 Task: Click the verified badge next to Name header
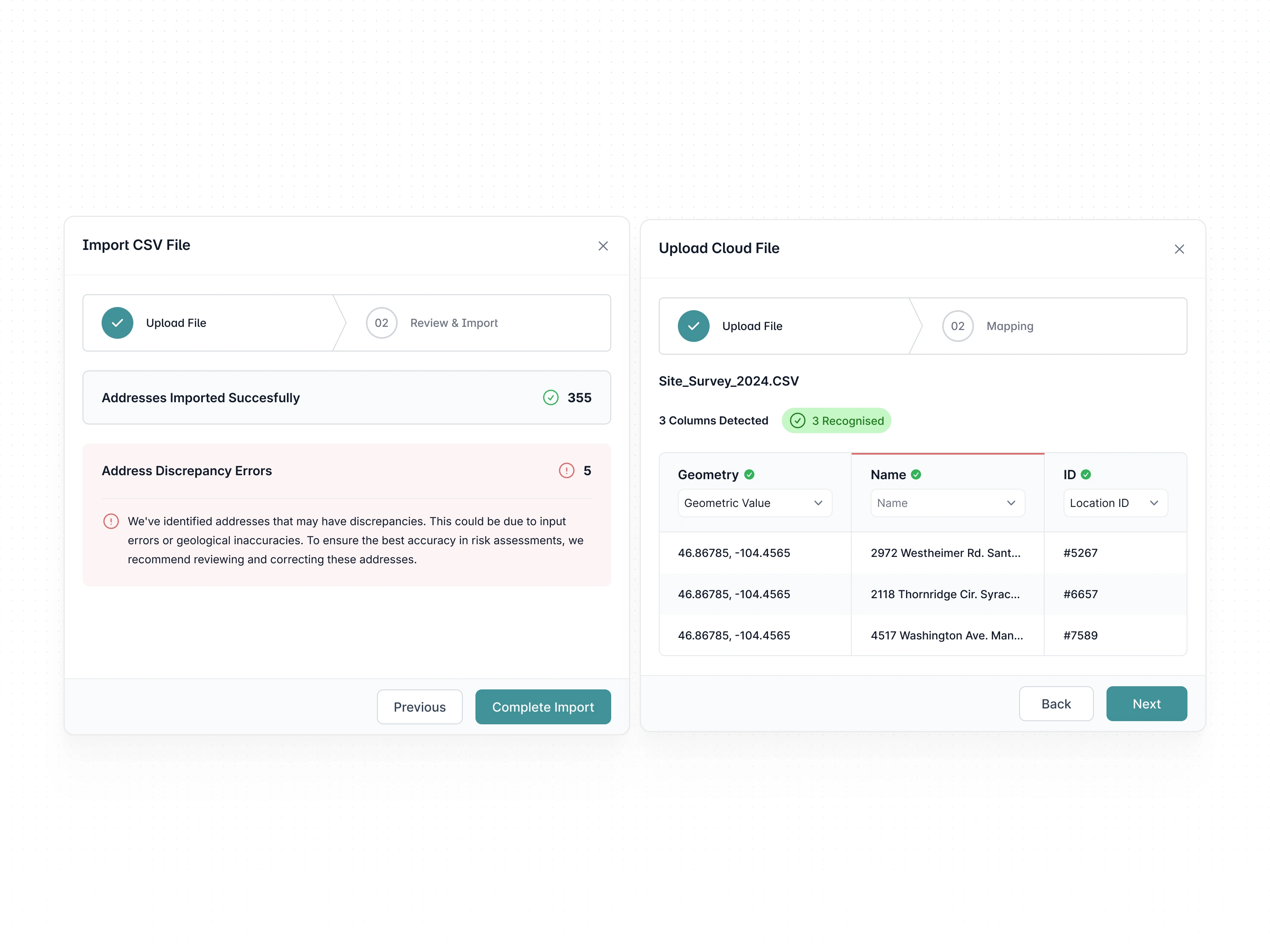[x=916, y=474]
